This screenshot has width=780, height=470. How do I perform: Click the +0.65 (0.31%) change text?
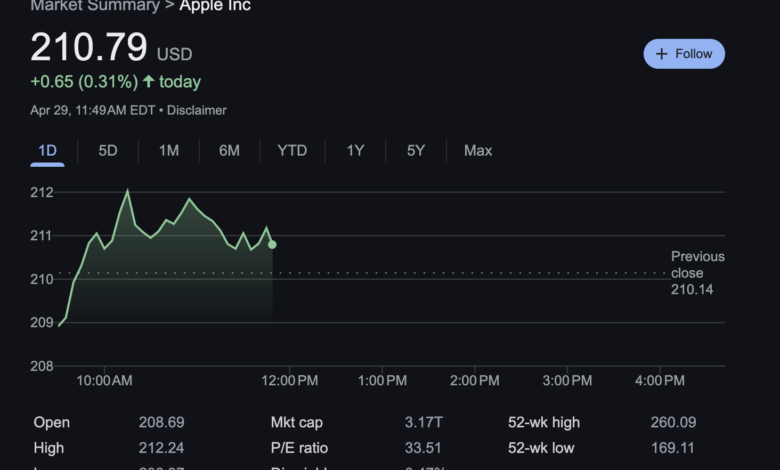click(x=84, y=82)
